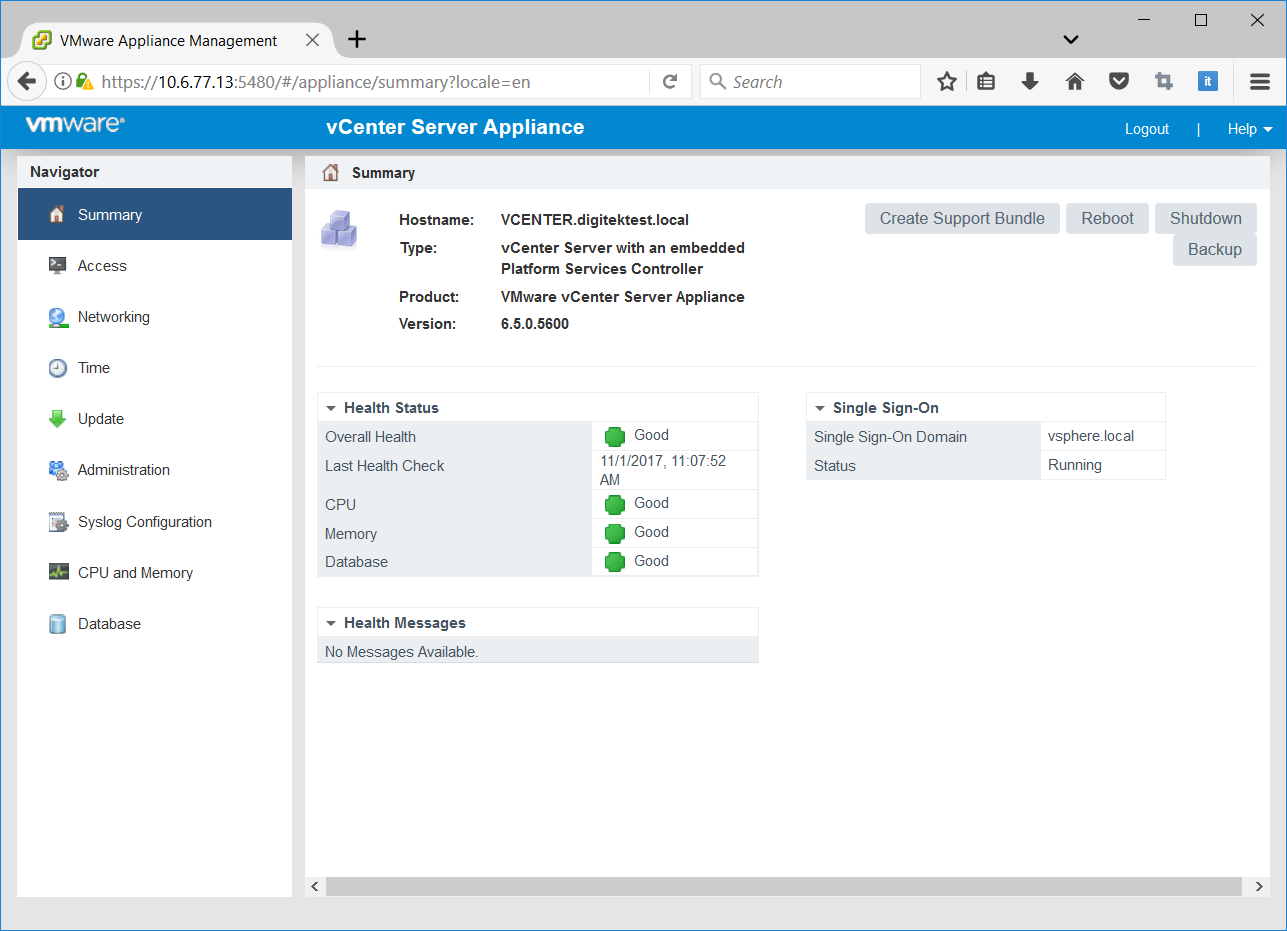Open a new browser tab with plus
This screenshot has height=931, width=1287.
[357, 40]
